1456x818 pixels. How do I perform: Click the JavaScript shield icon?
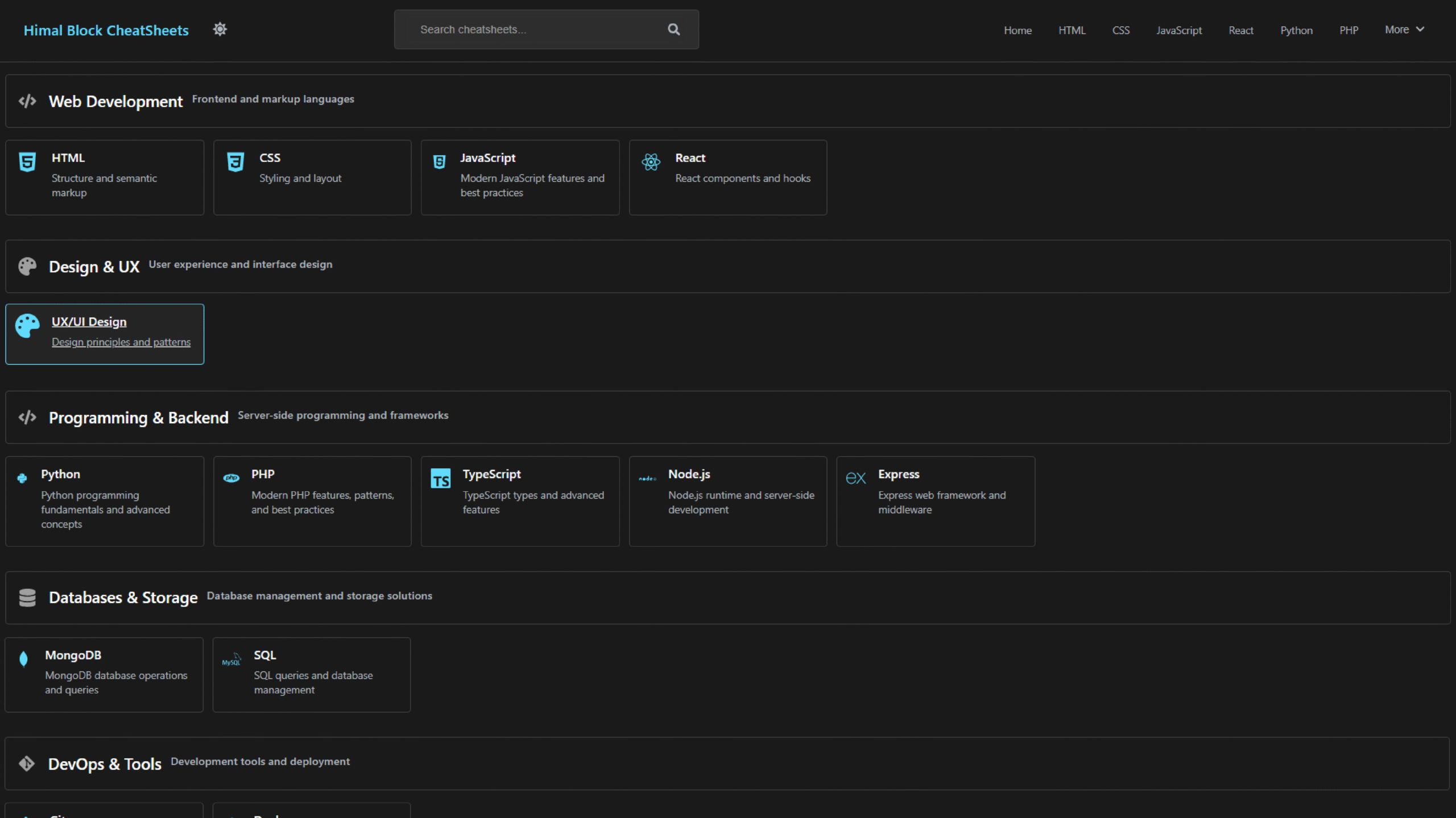(x=439, y=162)
